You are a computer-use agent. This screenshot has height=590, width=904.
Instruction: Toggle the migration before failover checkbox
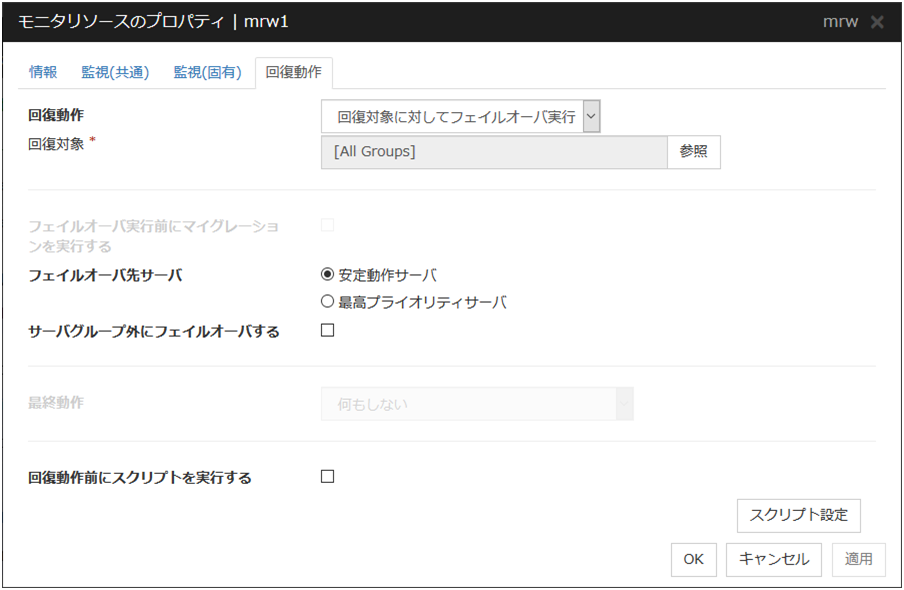[x=327, y=226]
